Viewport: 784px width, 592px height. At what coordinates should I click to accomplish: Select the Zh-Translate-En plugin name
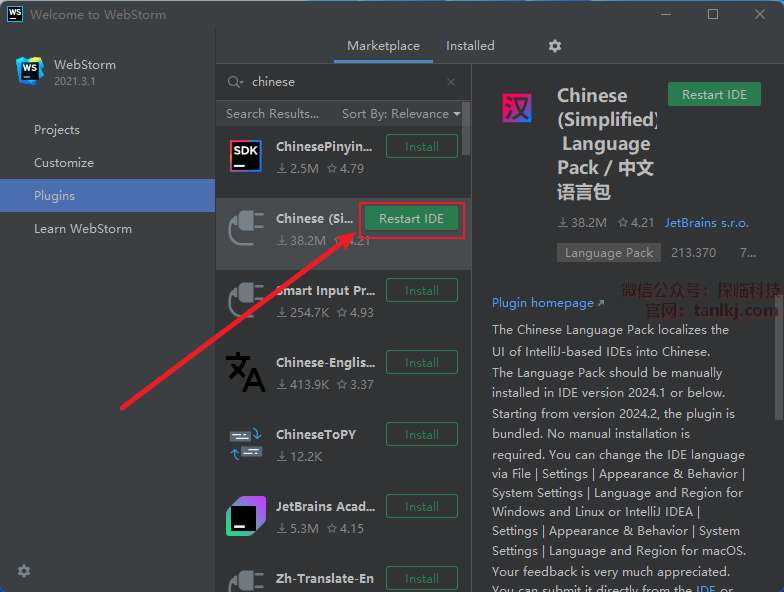325,578
